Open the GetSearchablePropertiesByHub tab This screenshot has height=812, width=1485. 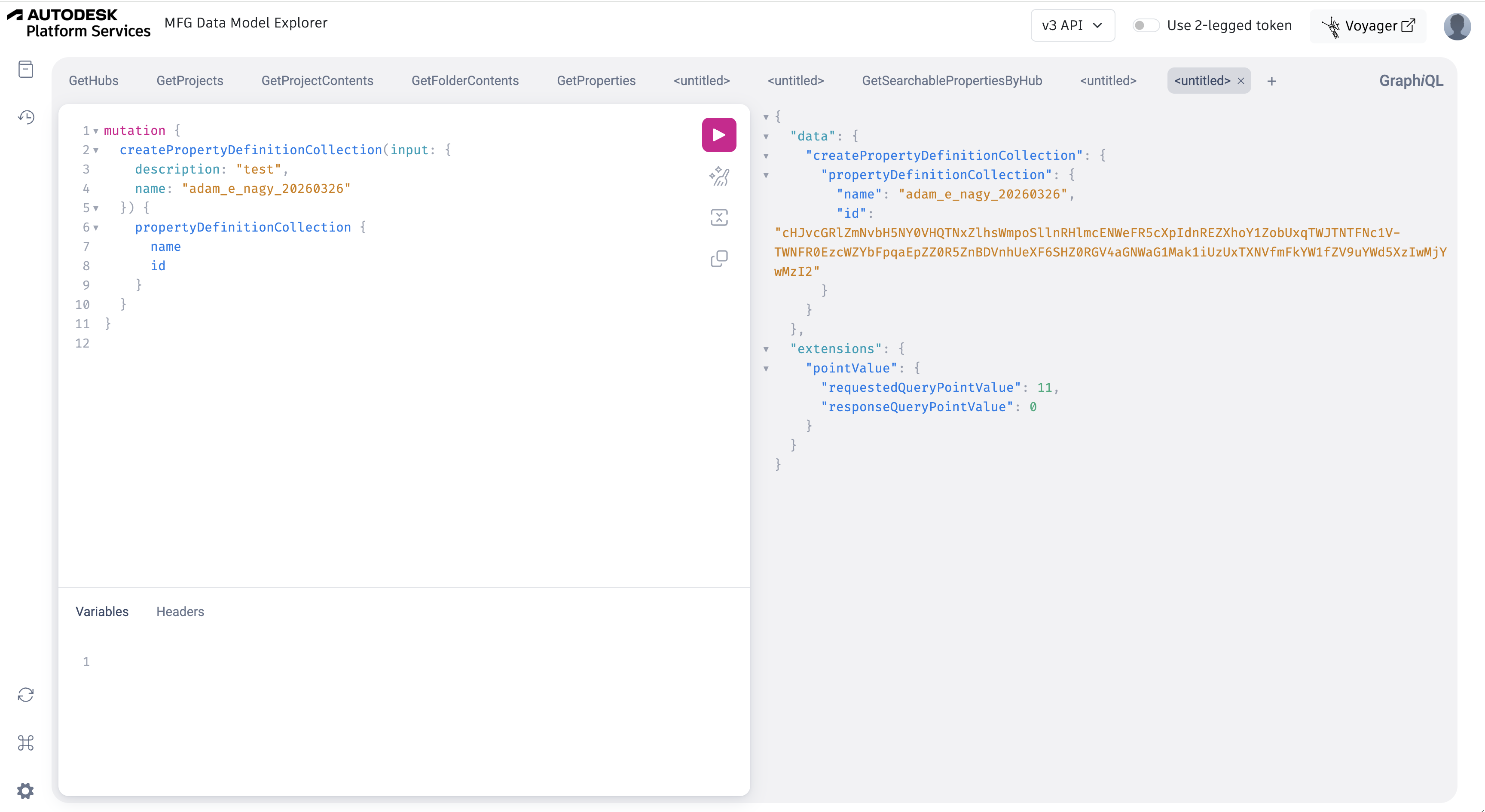(x=952, y=81)
